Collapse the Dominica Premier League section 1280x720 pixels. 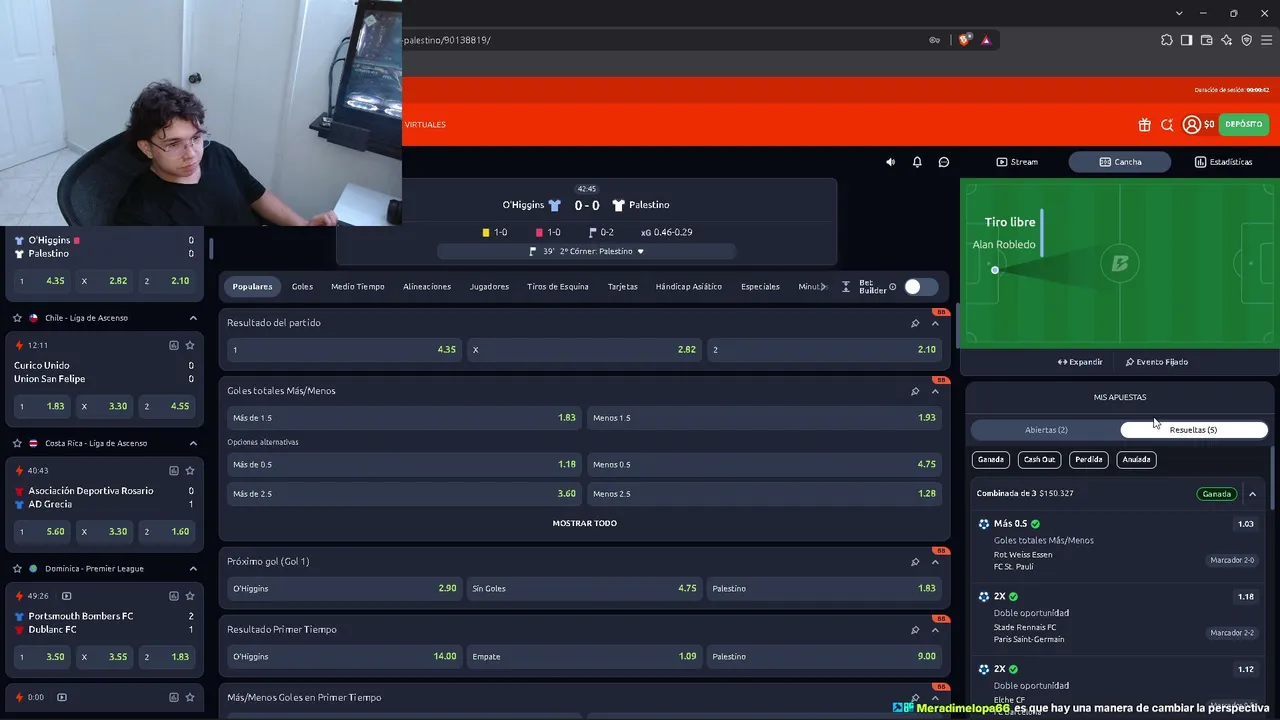tap(193, 569)
